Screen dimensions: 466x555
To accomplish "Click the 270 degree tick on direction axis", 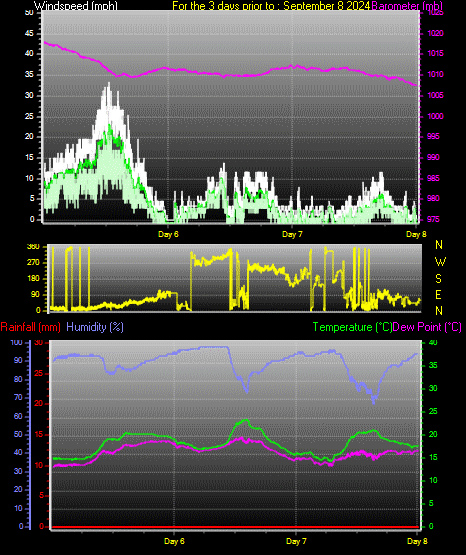I will click(x=33, y=263).
